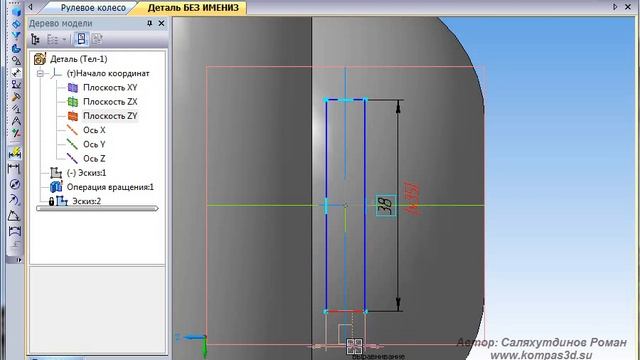This screenshot has width=640, height=360.
Task: Close the Дерево модели panel
Action: (161, 23)
